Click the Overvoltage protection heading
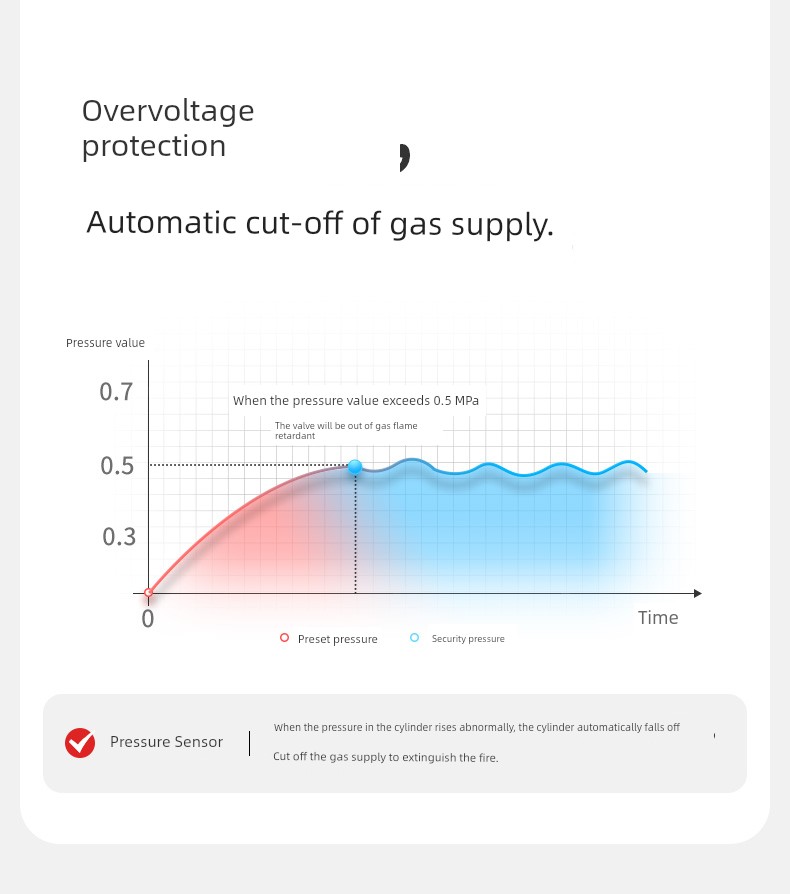 (168, 128)
